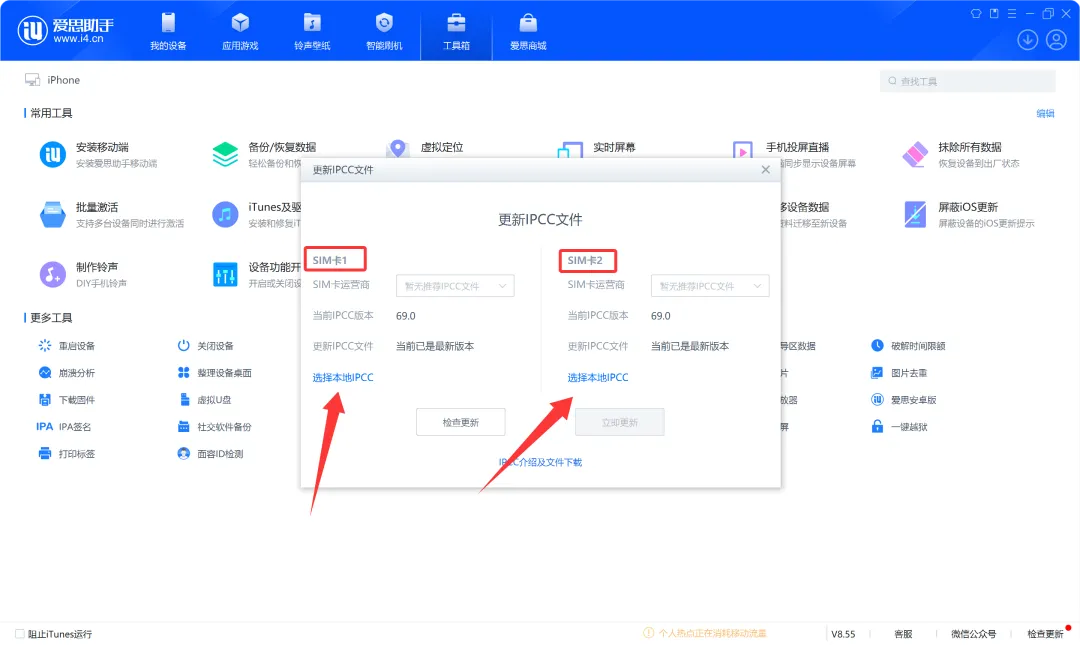Click the 关闭设备 power tool
Viewport: 1080px width, 645px height.
[x=205, y=346]
